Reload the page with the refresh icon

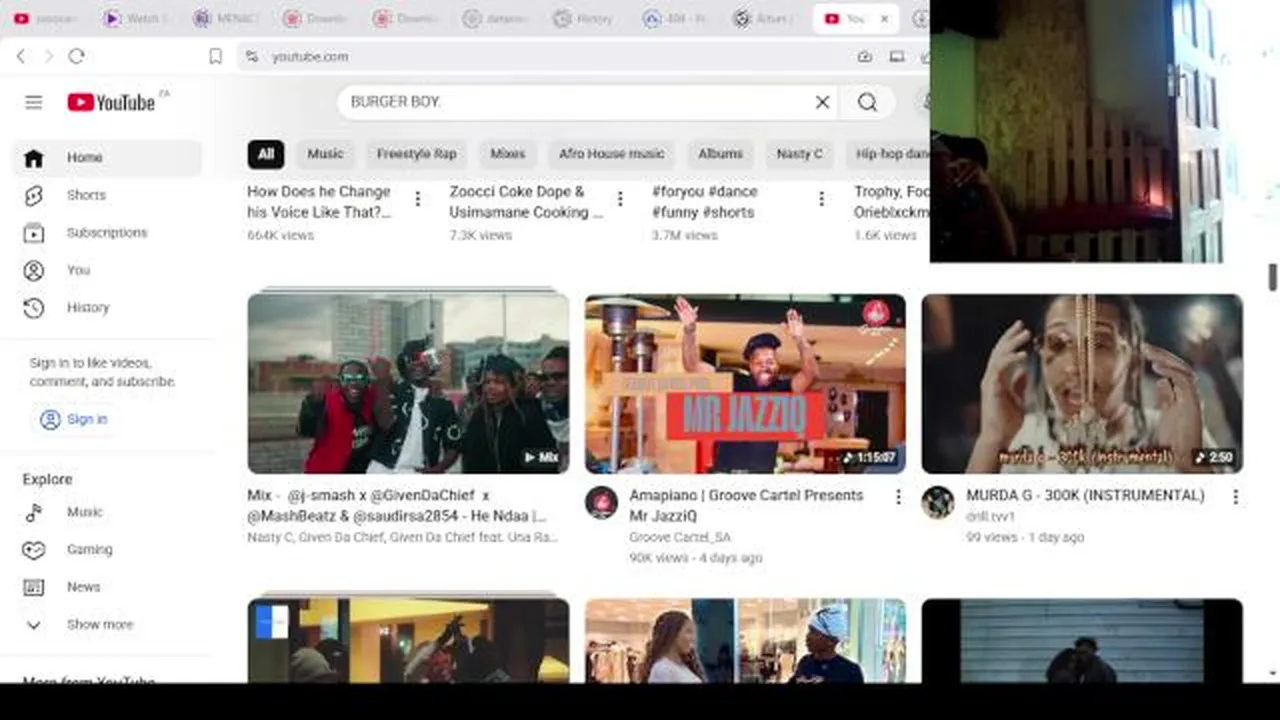(76, 57)
